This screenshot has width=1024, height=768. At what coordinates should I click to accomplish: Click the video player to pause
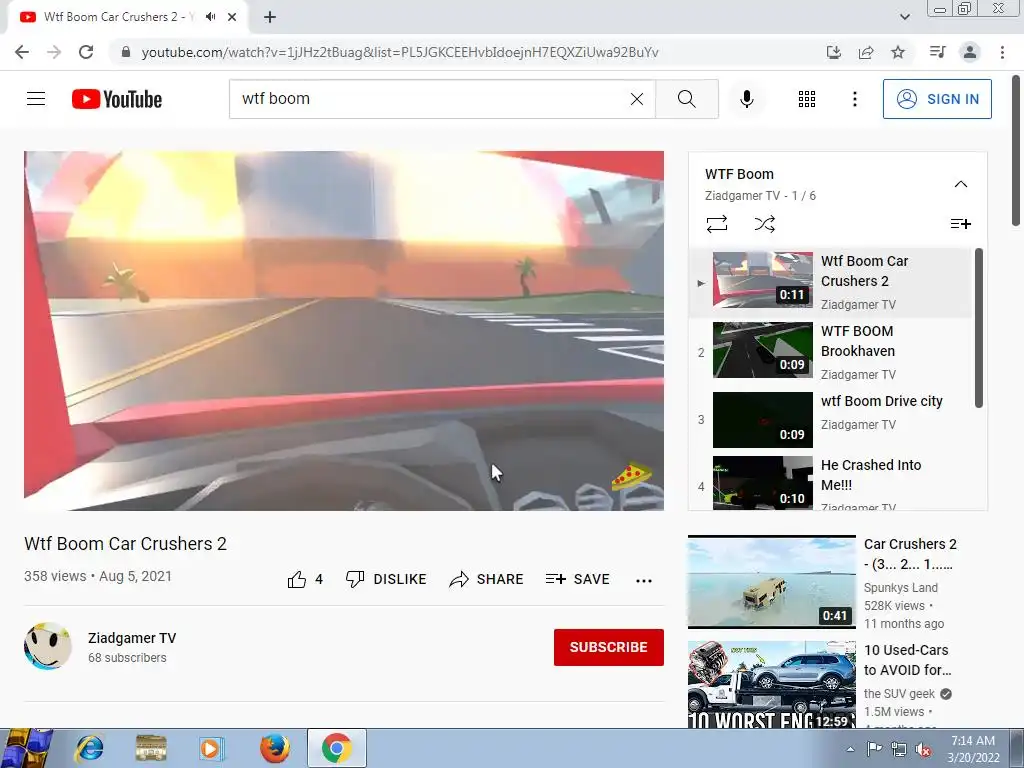(344, 331)
